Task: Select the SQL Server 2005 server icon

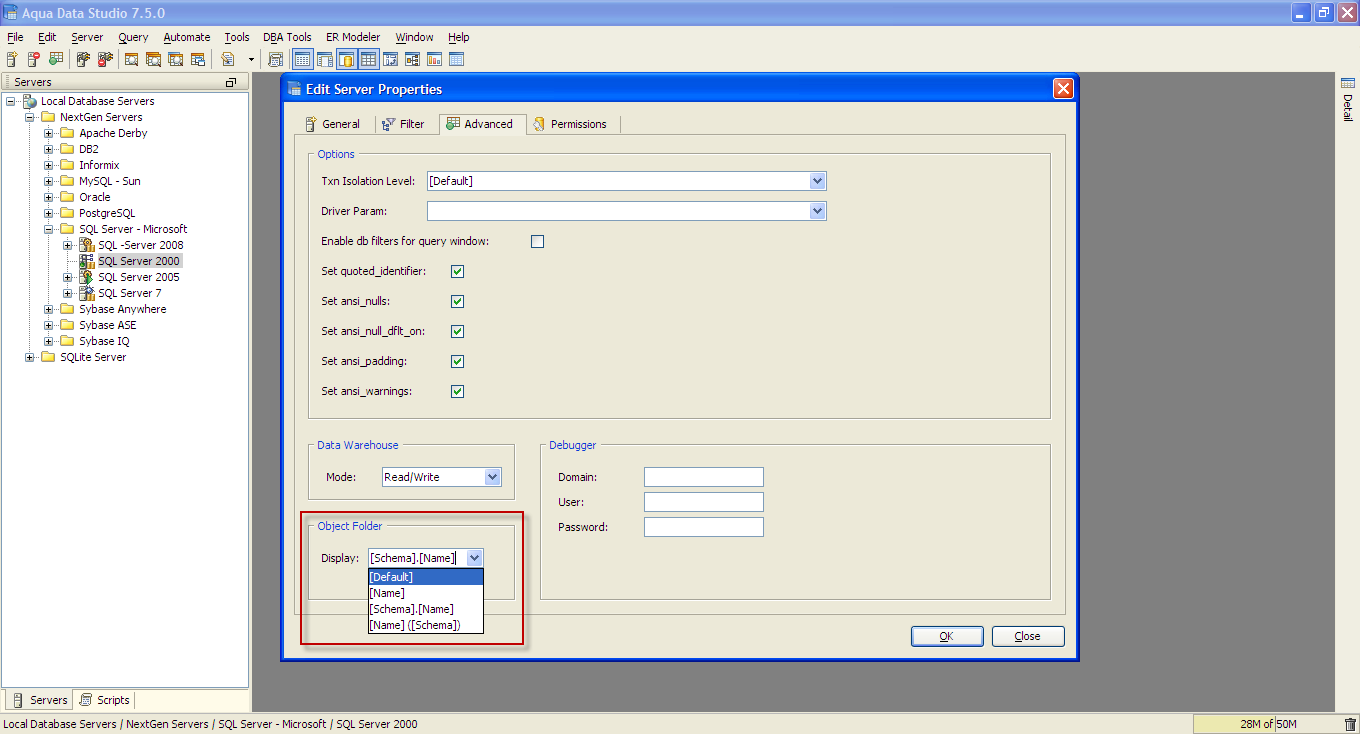Action: 87,277
